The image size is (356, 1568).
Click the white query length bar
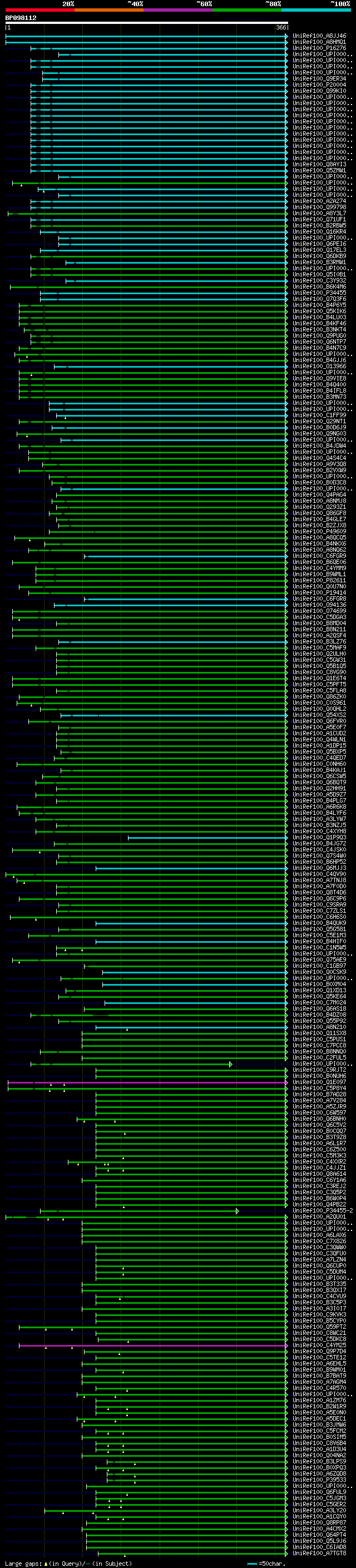pyautogui.click(x=147, y=23)
